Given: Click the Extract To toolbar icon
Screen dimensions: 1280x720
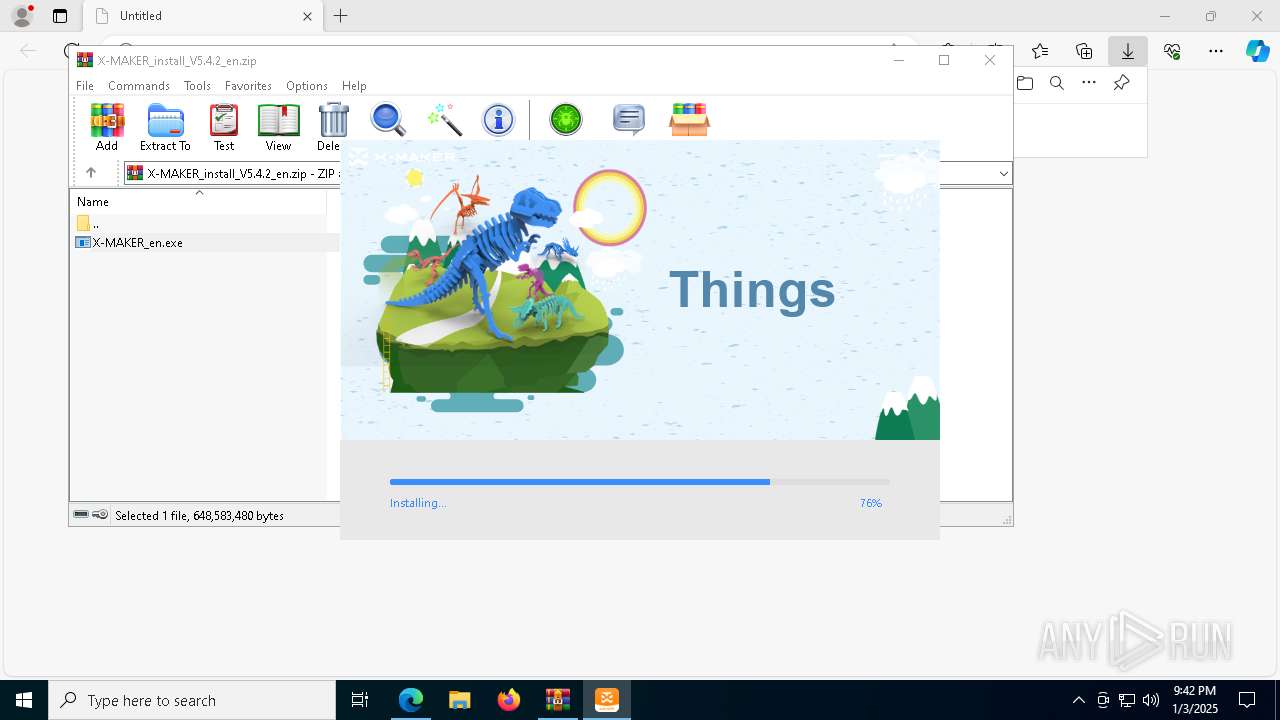Looking at the screenshot, I should (x=165, y=127).
